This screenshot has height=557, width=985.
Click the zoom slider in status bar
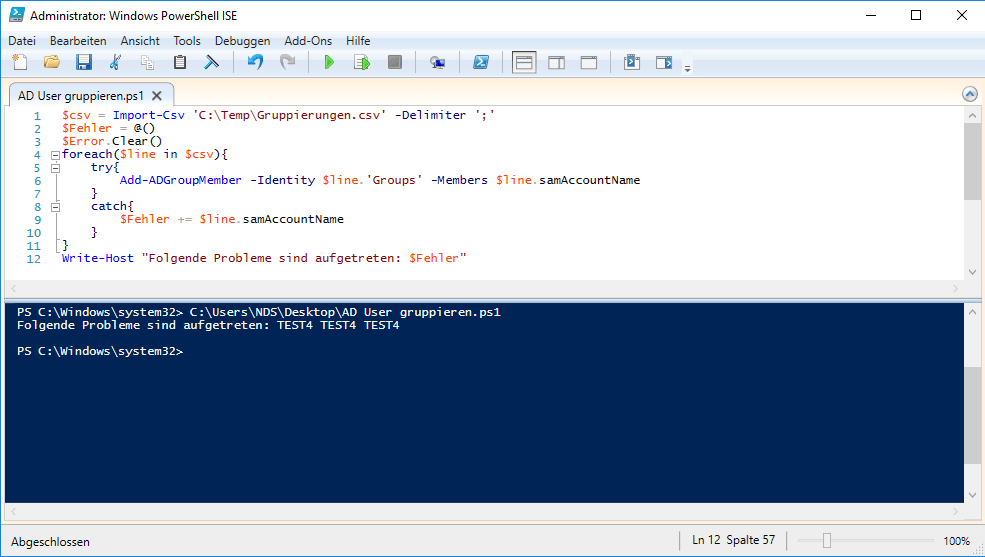coord(827,541)
